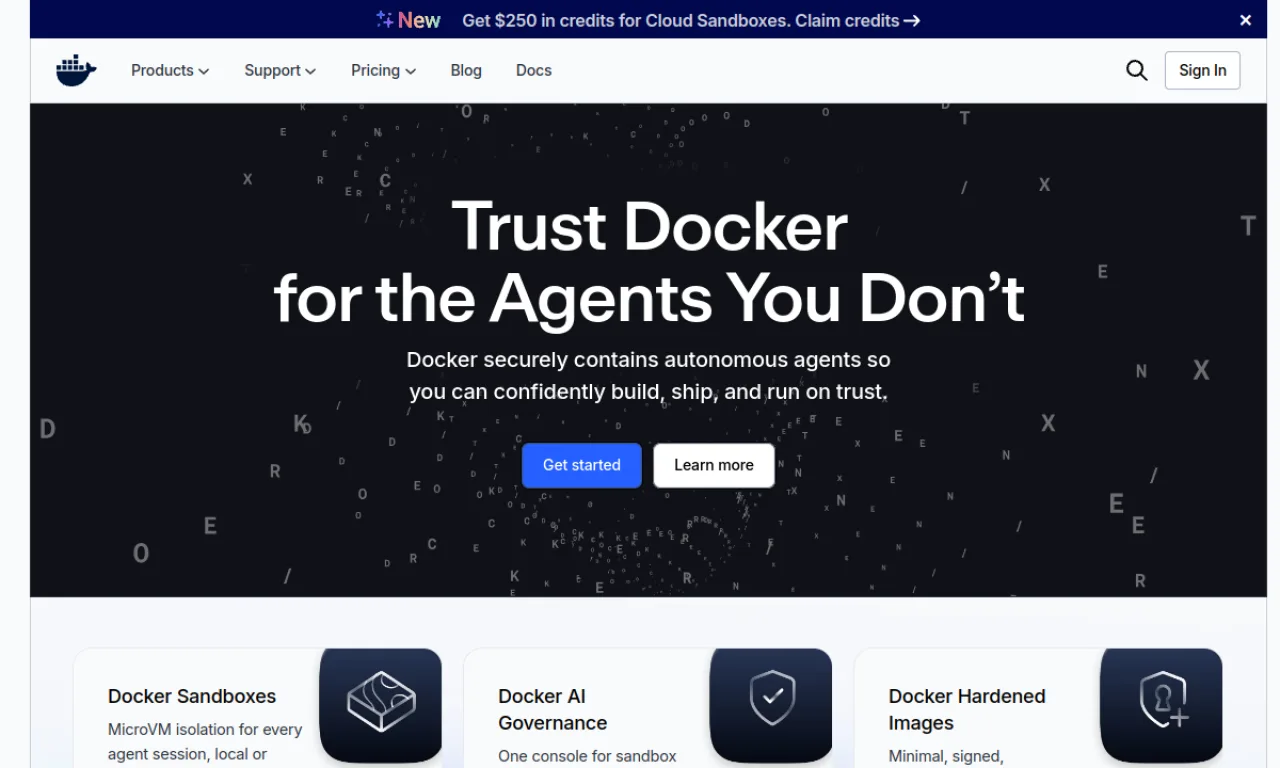Go to the Blog page
The width and height of the screenshot is (1280, 768).
coord(466,70)
